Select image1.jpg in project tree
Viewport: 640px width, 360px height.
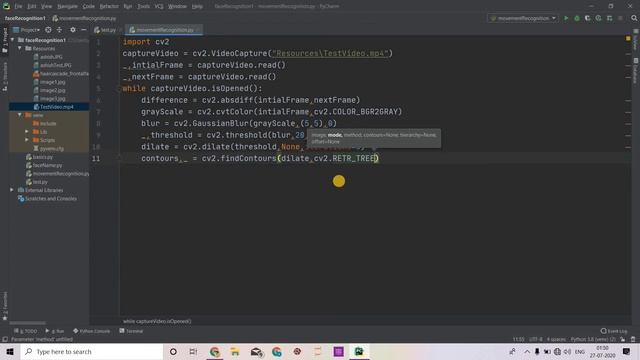[x=52, y=82]
